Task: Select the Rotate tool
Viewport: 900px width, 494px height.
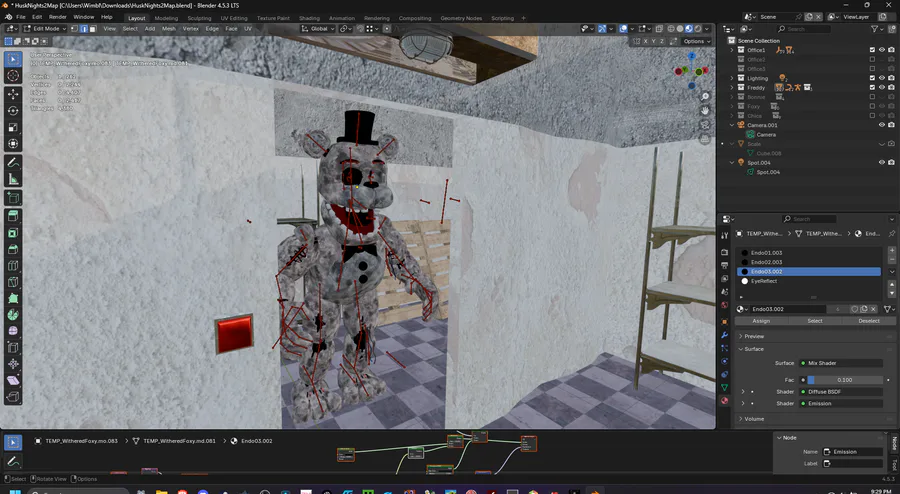Action: 13,111
